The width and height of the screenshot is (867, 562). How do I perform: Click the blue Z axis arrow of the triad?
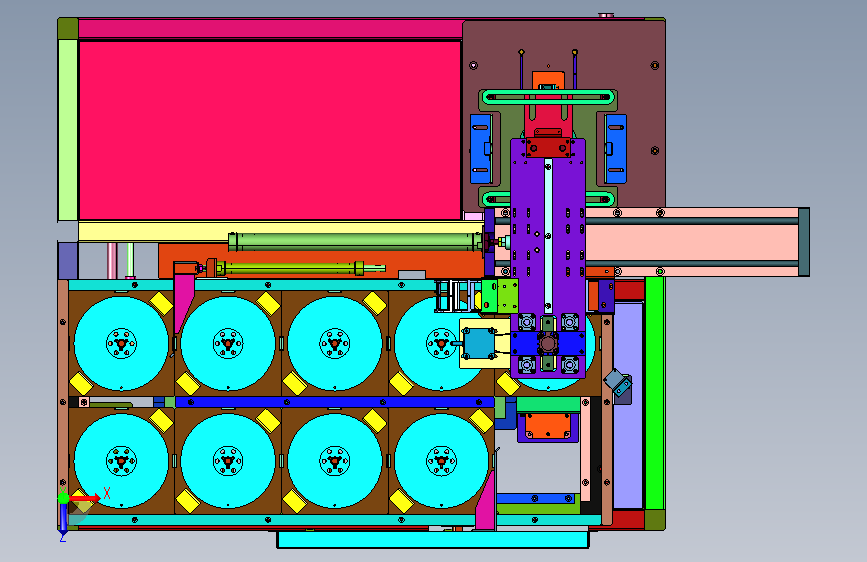63,520
